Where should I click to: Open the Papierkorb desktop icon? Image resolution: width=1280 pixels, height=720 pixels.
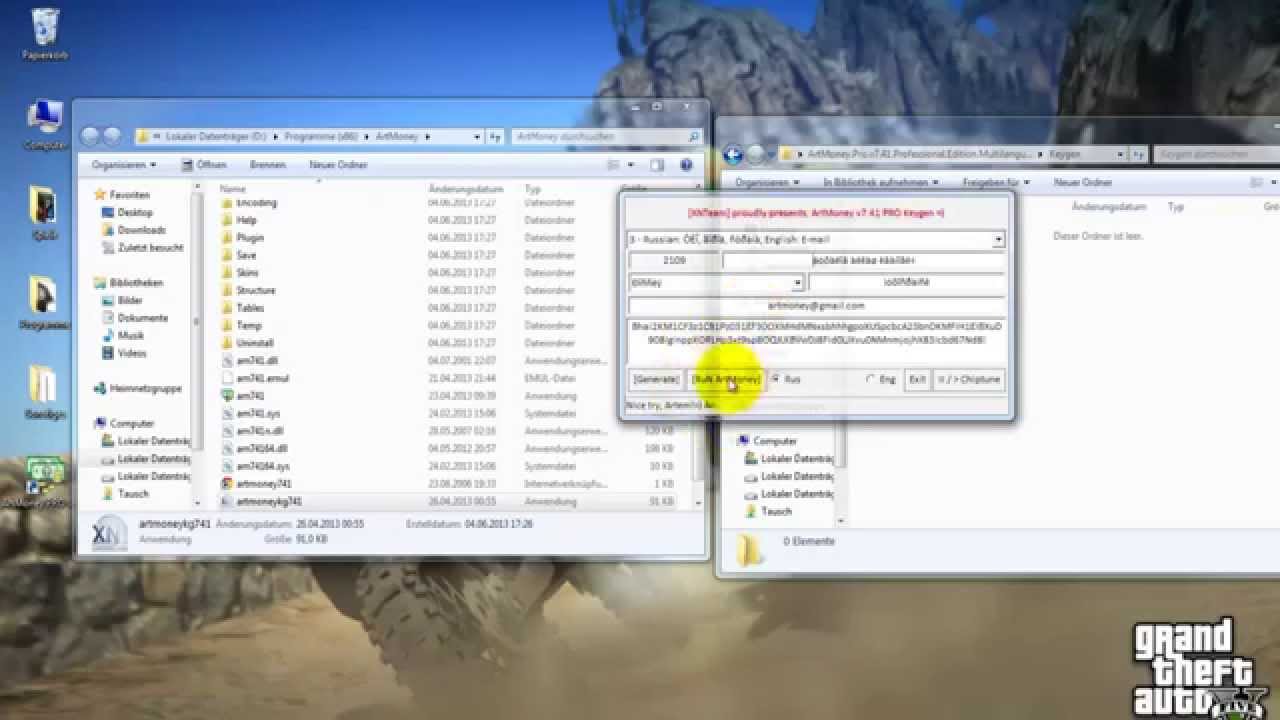44,34
